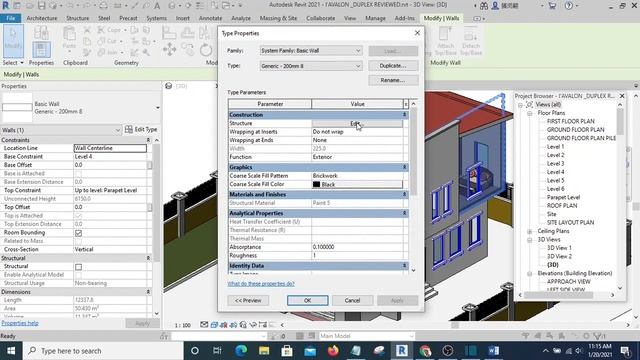This screenshot has width=640, height=360.
Task: Collapse the Construction parameter group
Action: [404, 115]
